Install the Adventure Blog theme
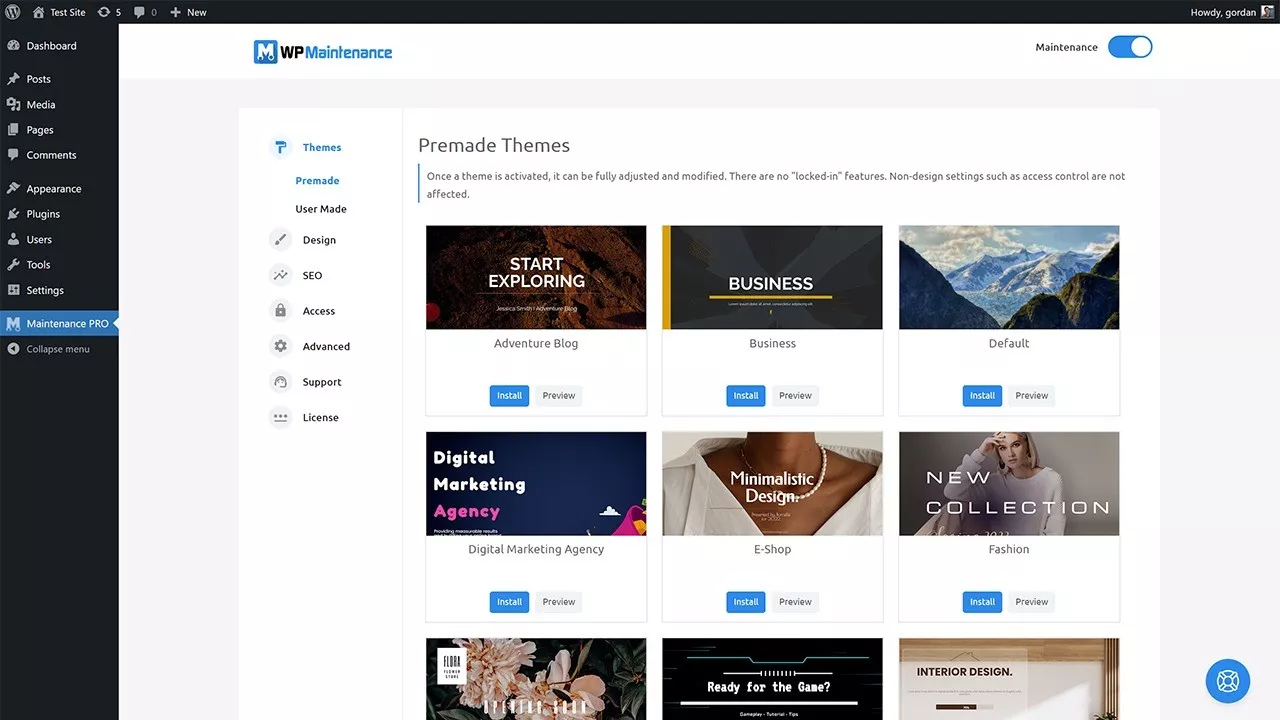1280x720 pixels. click(x=509, y=396)
